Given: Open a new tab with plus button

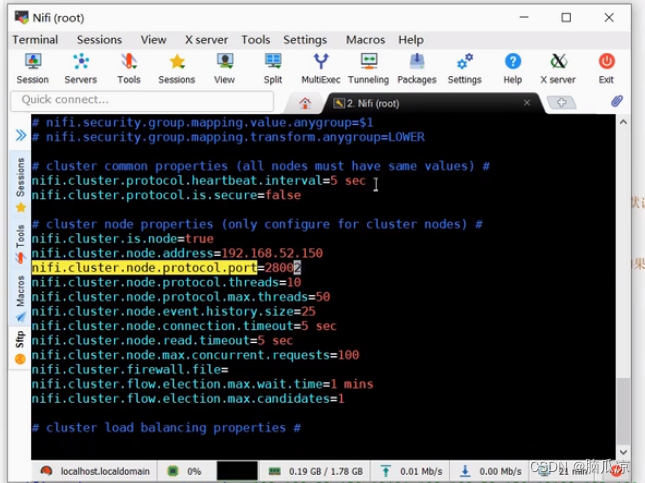Looking at the screenshot, I should 561,102.
